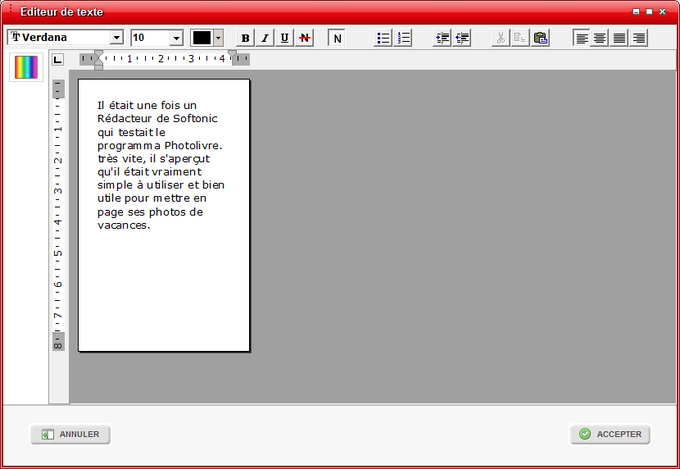680x469 pixels.
Task: Click the first indent icon
Action: [442, 38]
